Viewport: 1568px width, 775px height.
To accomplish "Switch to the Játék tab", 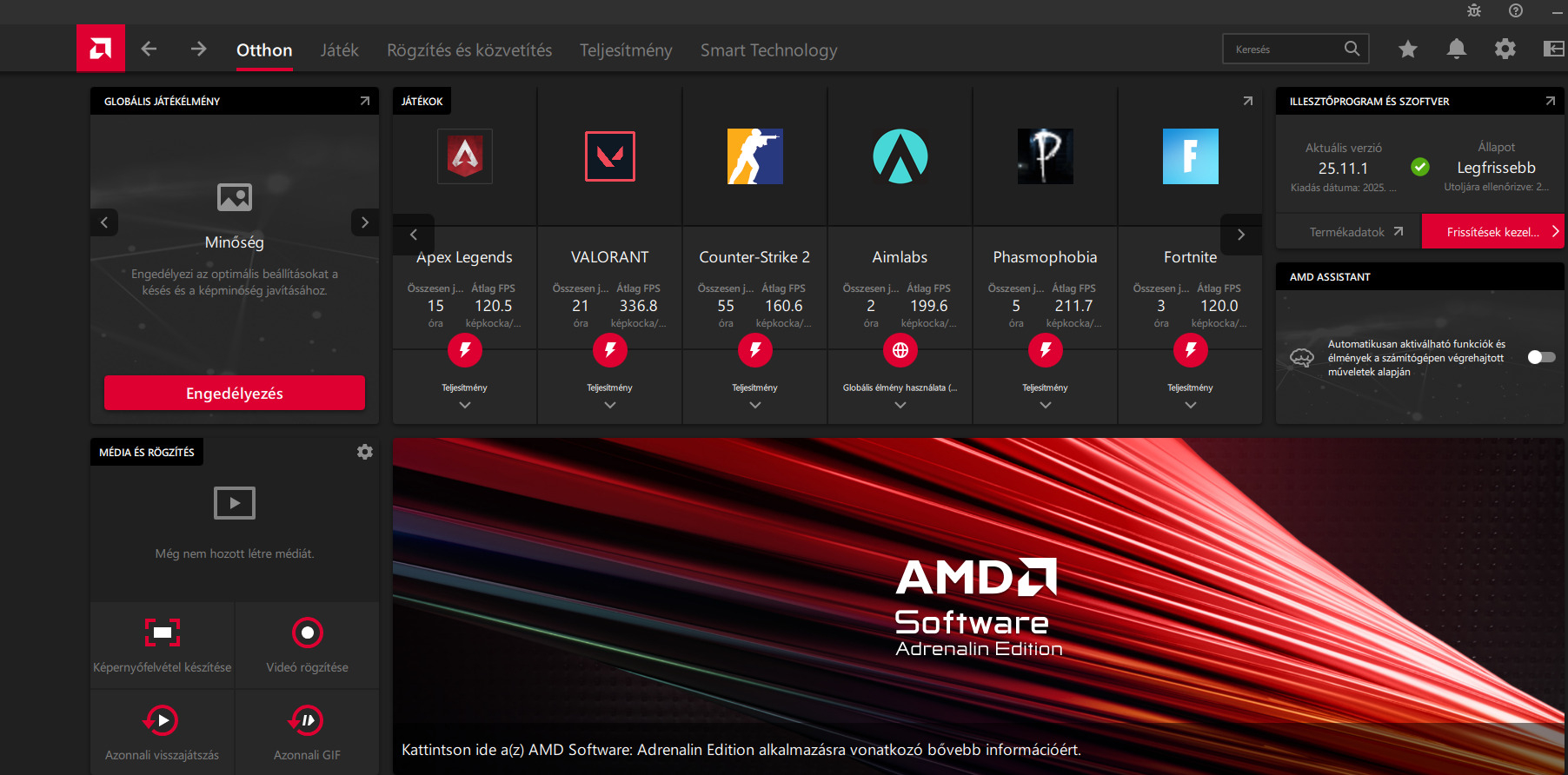I will coord(339,50).
